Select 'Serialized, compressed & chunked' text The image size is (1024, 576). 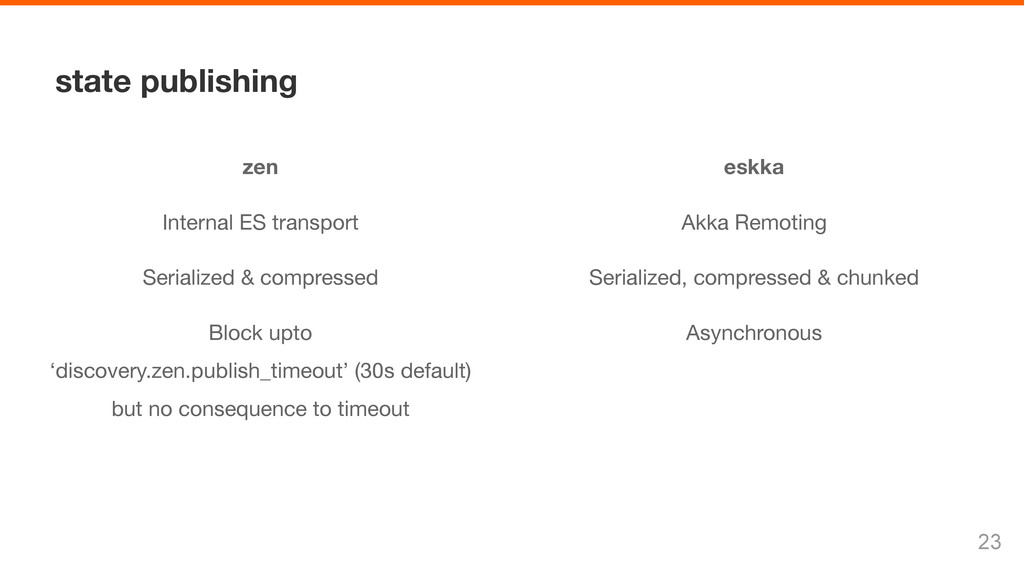754,278
